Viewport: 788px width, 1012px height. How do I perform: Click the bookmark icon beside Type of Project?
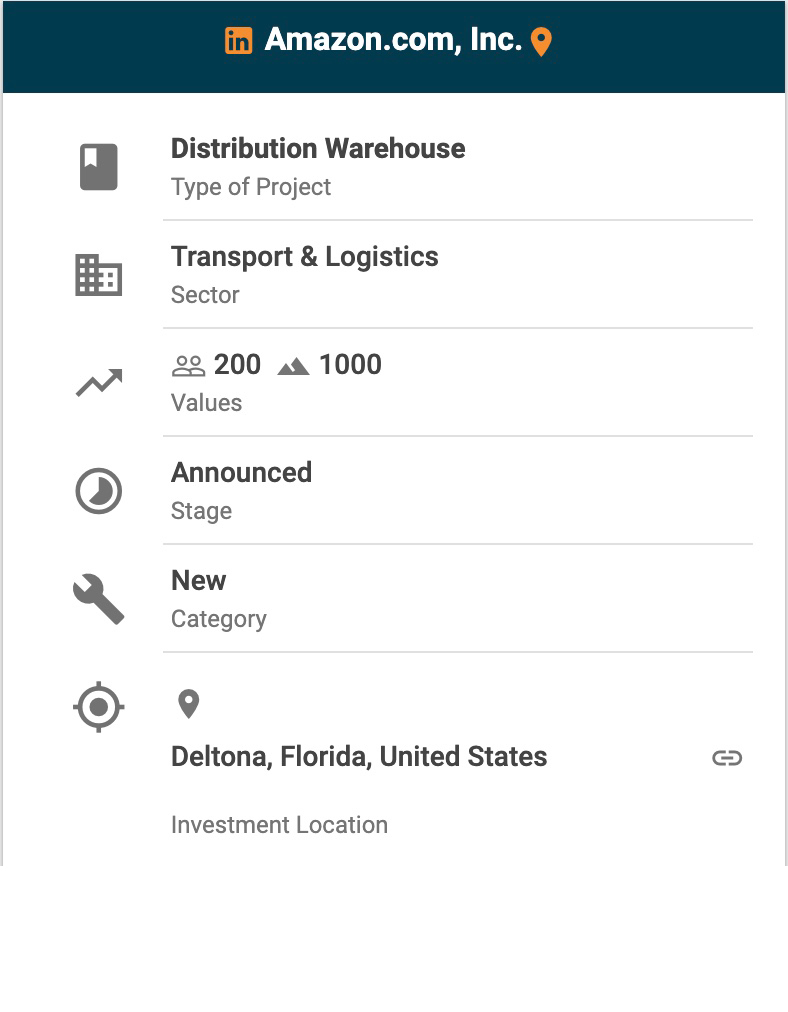coord(99,167)
